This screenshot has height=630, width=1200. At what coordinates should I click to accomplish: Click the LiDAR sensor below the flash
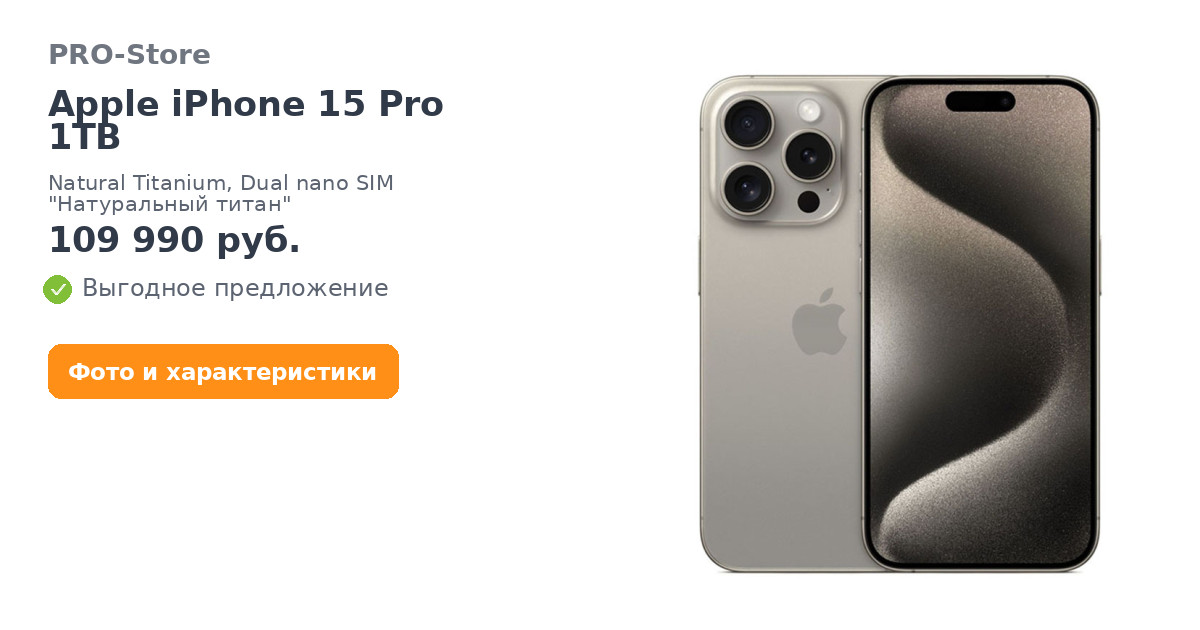click(x=809, y=202)
